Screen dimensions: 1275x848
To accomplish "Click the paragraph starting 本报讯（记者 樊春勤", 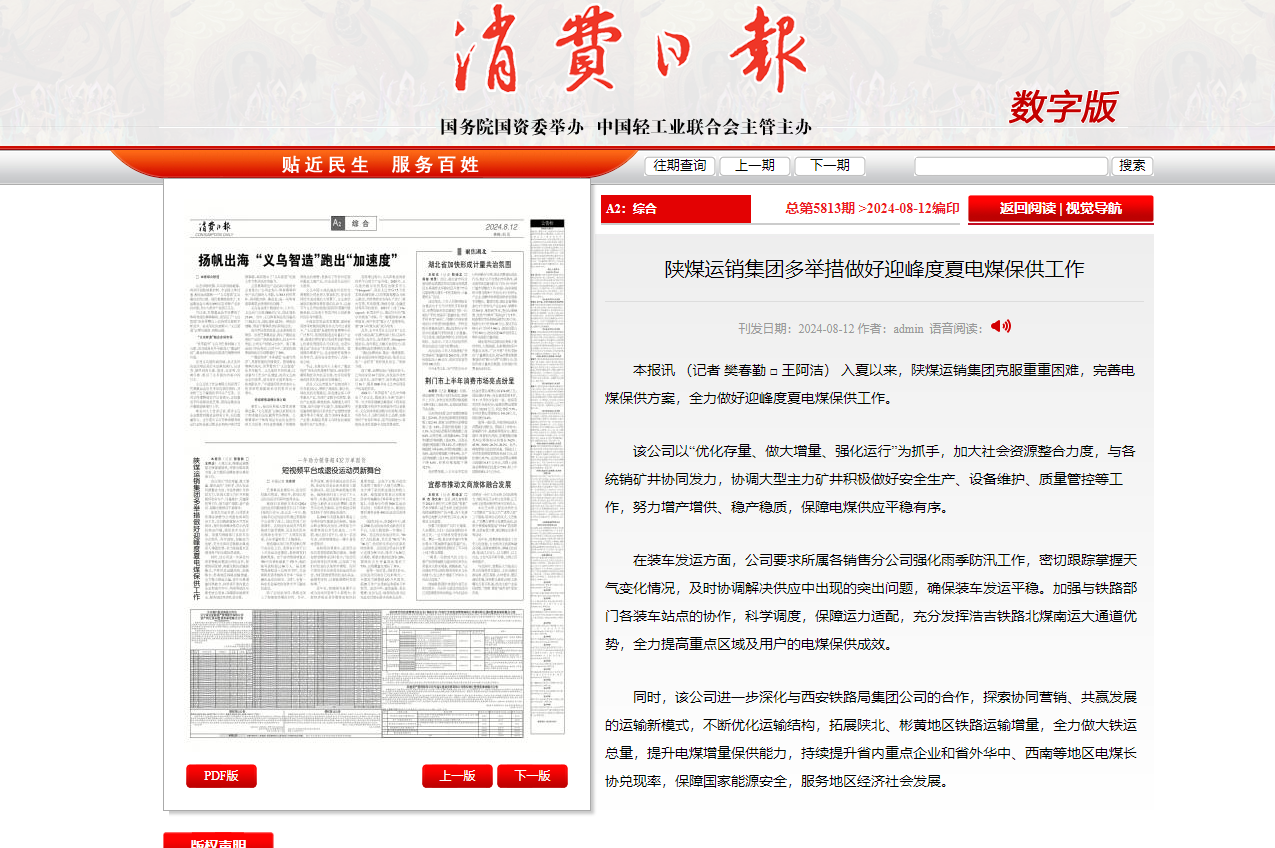I will 870,384.
